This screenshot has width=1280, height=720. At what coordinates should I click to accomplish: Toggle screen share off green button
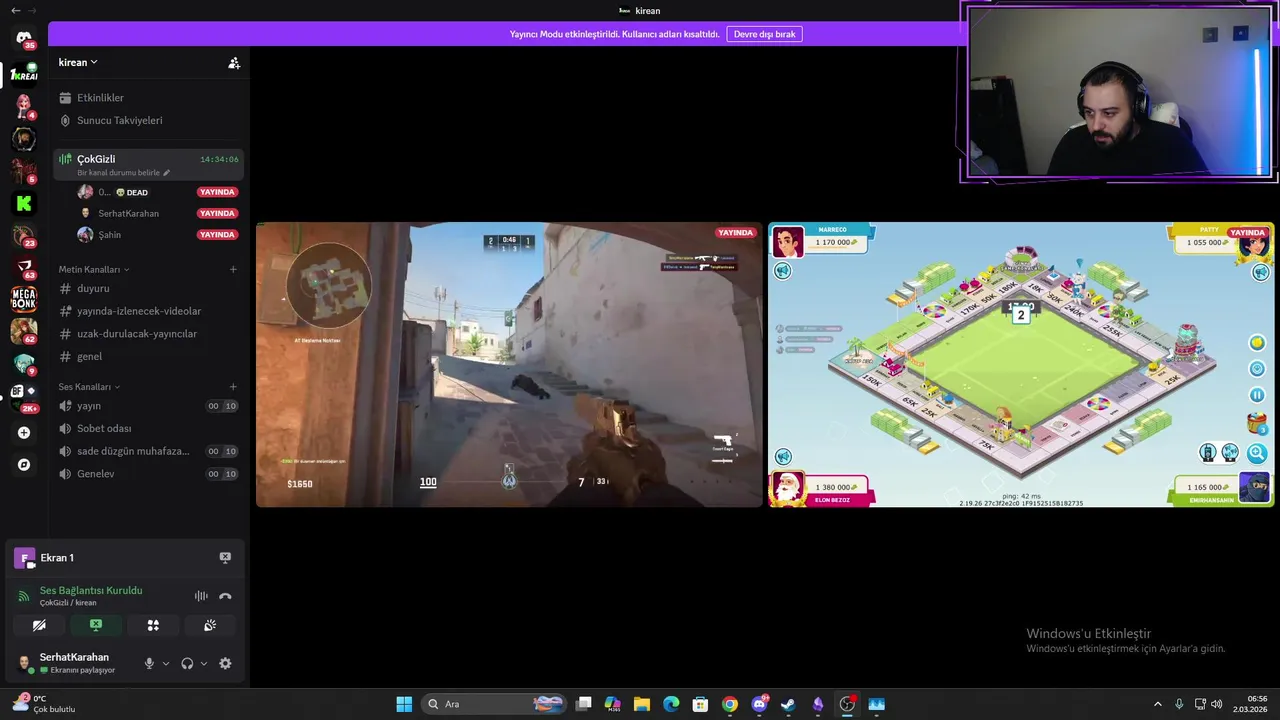click(x=96, y=625)
